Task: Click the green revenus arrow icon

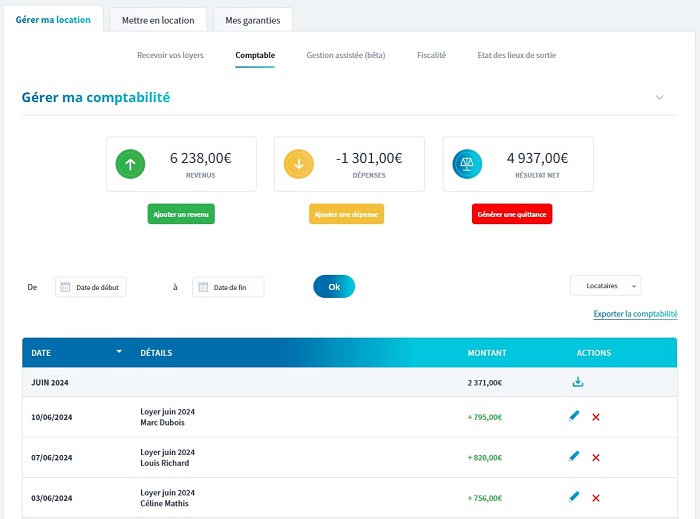Action: (131, 164)
